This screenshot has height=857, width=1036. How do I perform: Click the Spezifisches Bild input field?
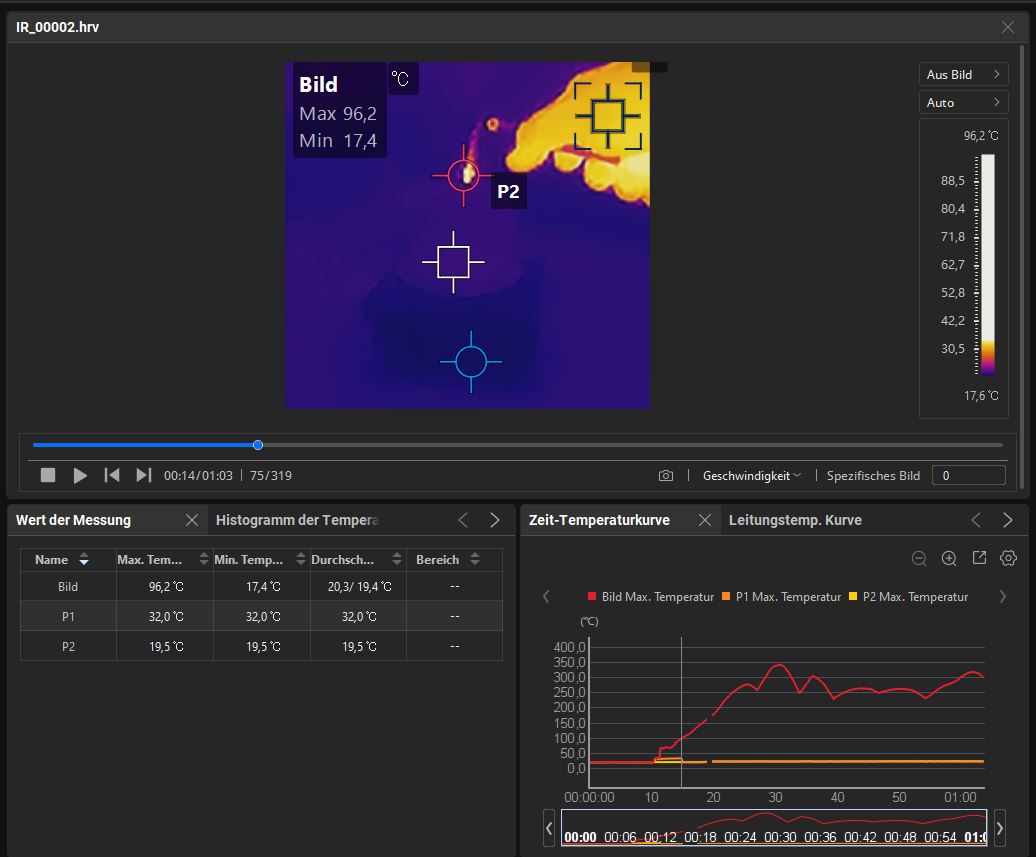(968, 476)
